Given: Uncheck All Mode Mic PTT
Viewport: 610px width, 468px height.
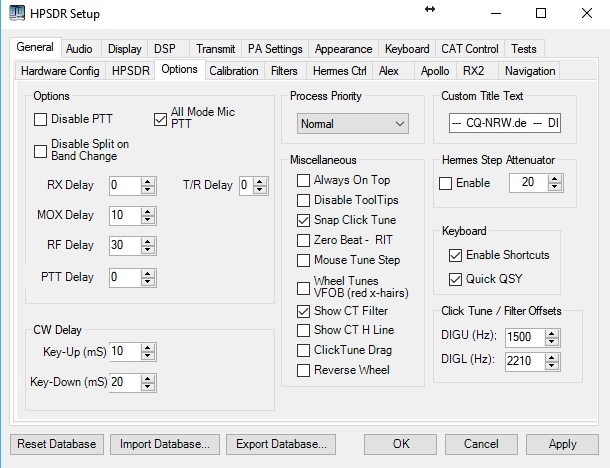Looking at the screenshot, I should point(160,119).
